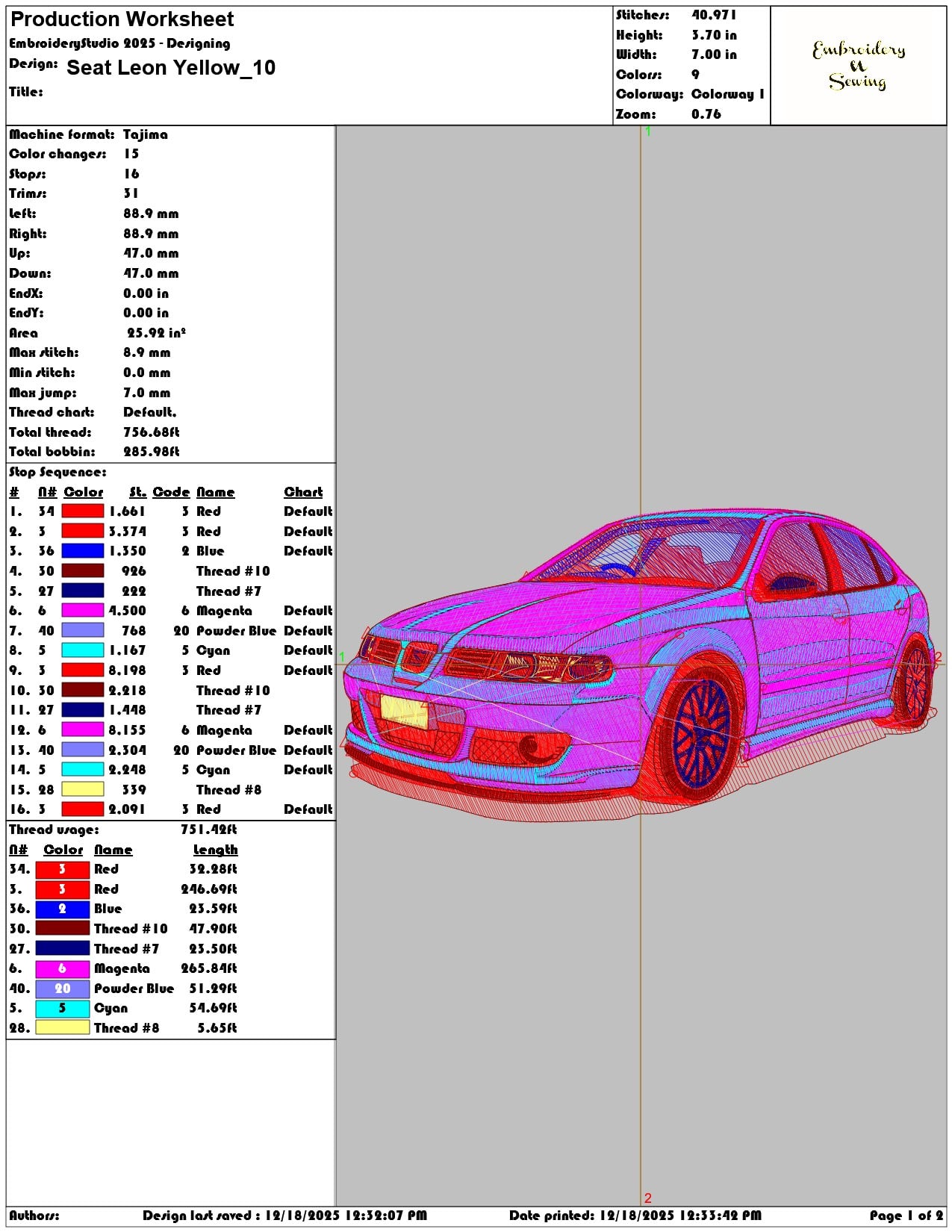
Task: Click the Max stitch value '8.9 mm'
Action: click(x=147, y=352)
